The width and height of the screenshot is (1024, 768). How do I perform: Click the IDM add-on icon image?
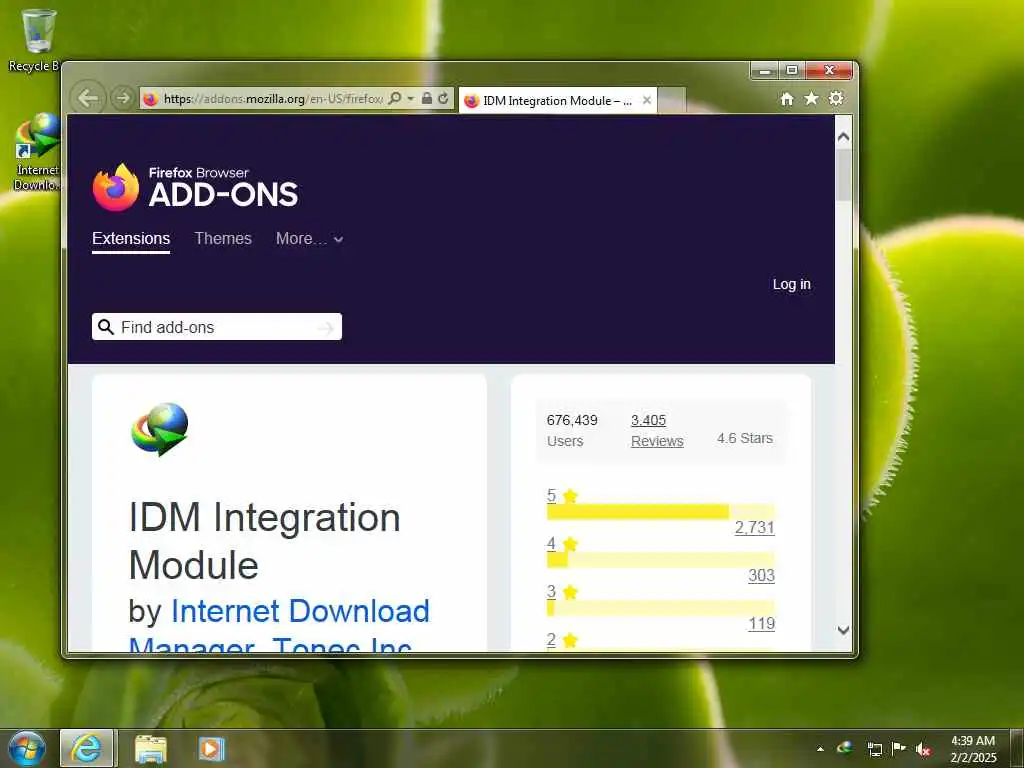click(x=160, y=429)
